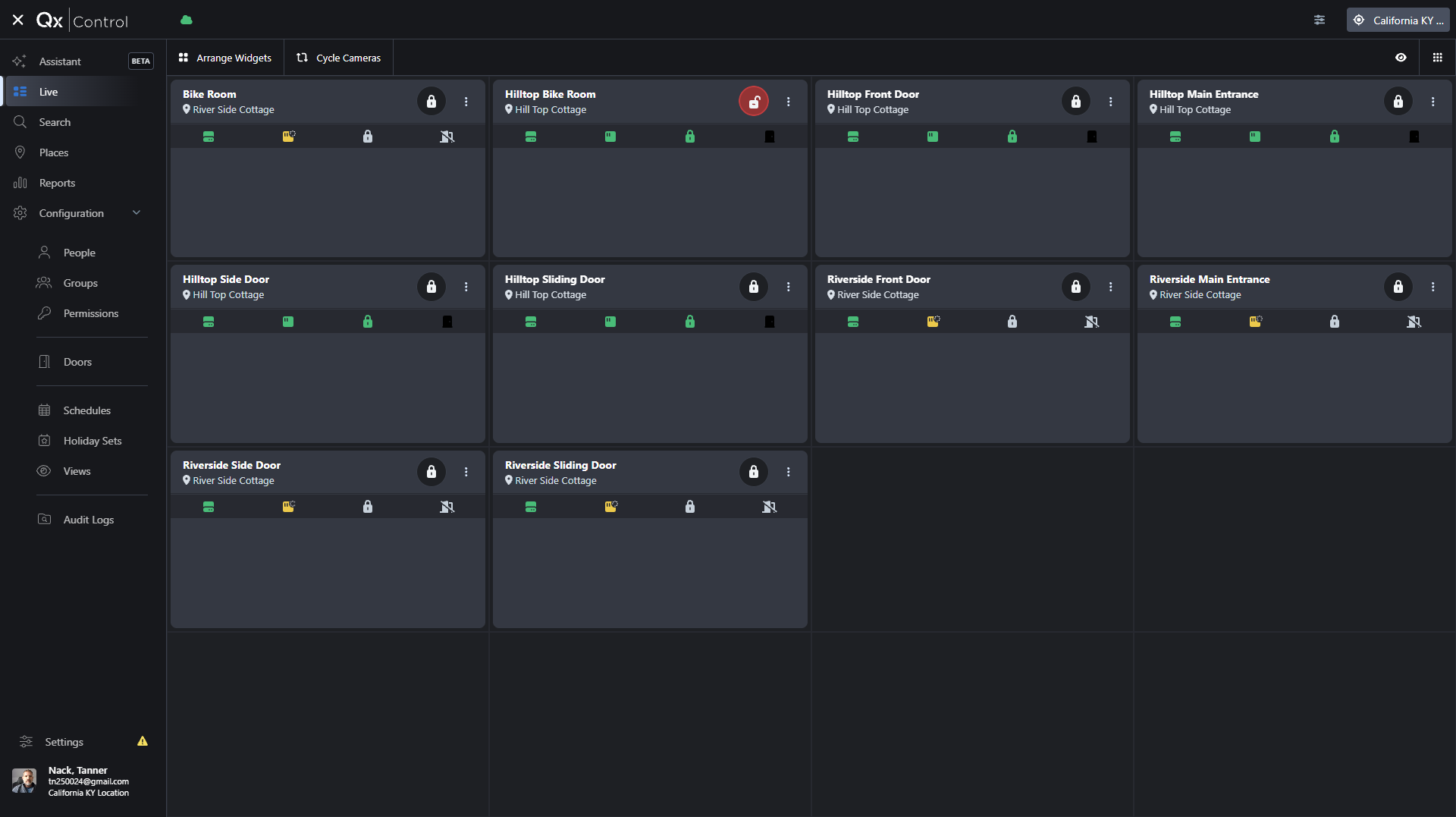Open the grid layout icon at top right
The width and height of the screenshot is (1456, 817).
[1437, 58]
